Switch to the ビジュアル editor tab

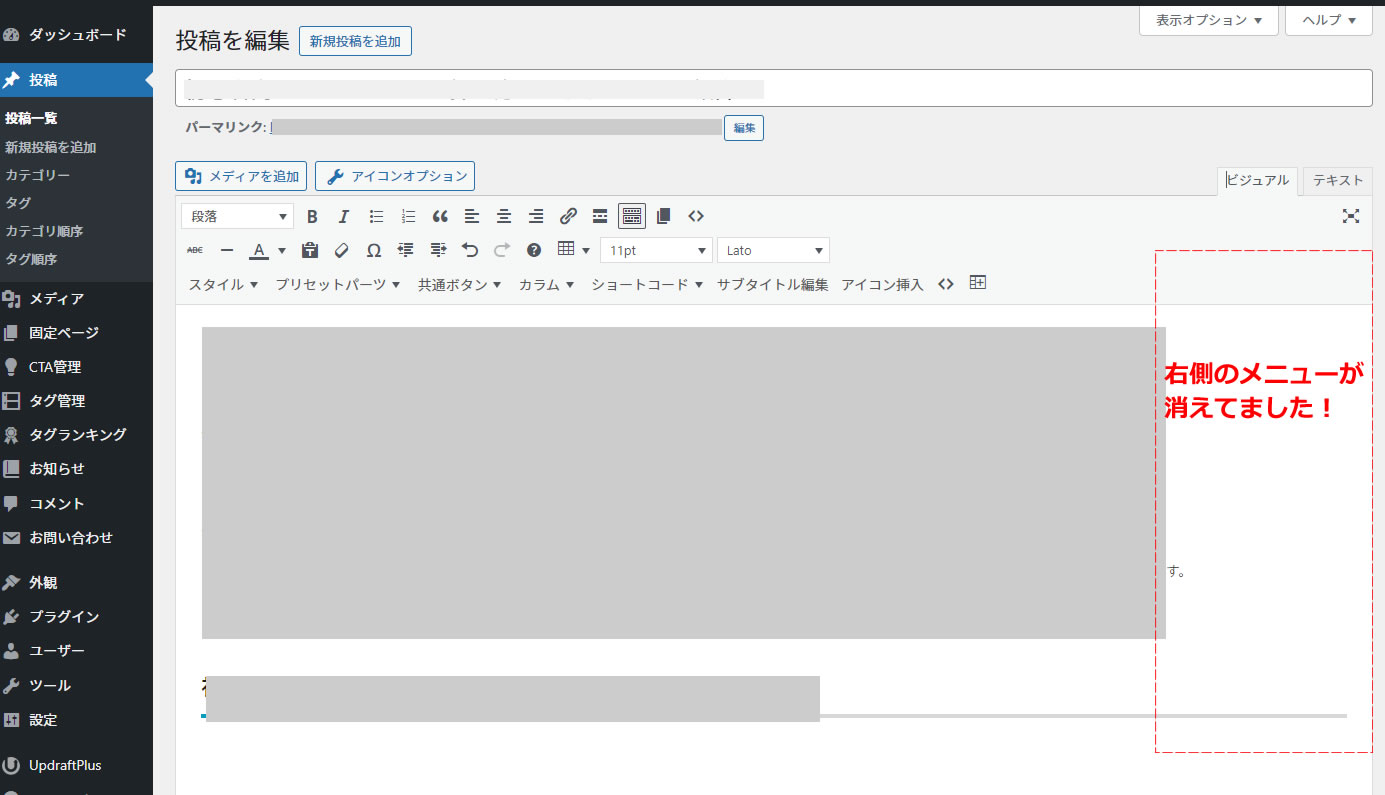pos(1258,181)
